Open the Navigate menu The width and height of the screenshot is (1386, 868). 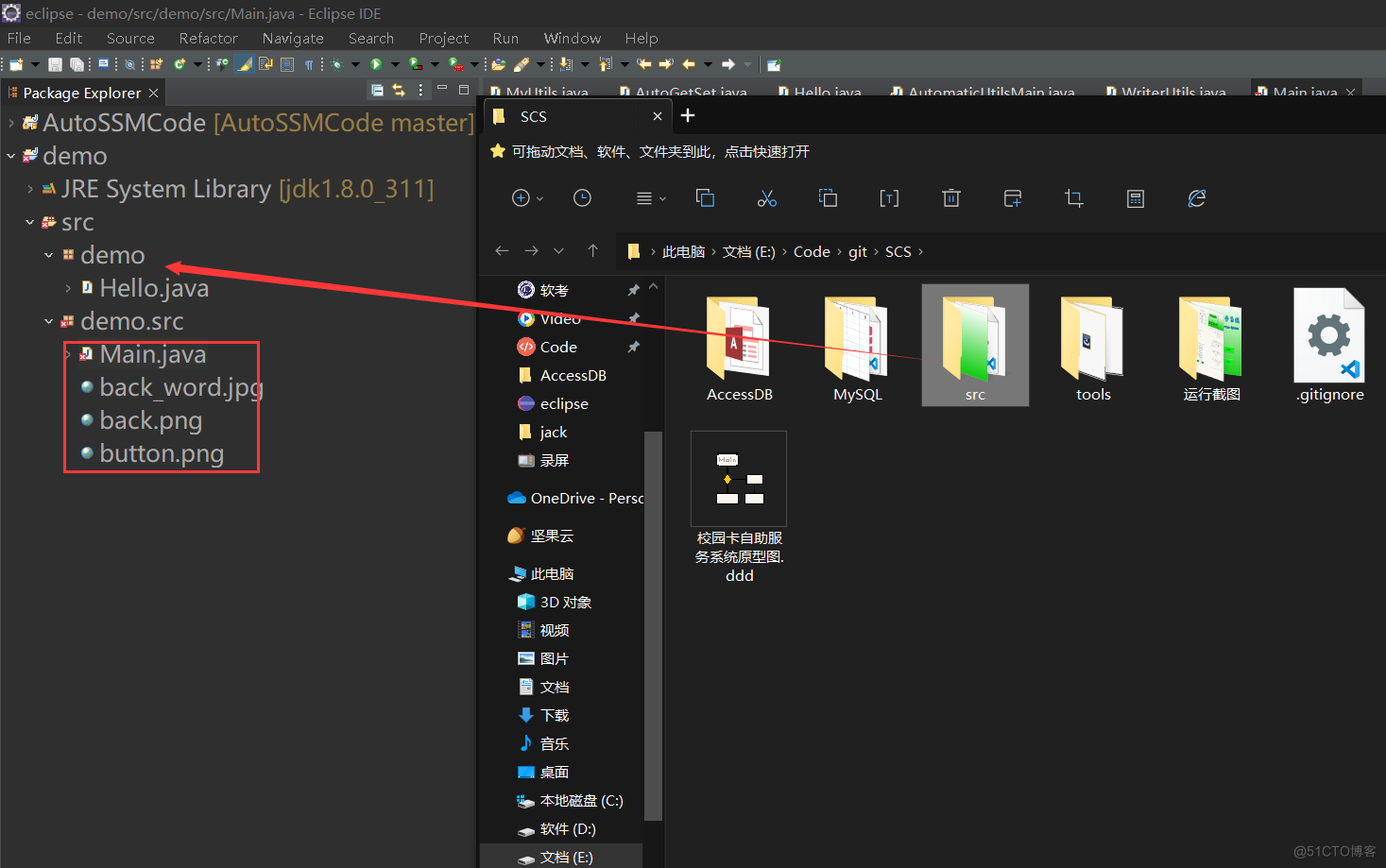pos(293,38)
